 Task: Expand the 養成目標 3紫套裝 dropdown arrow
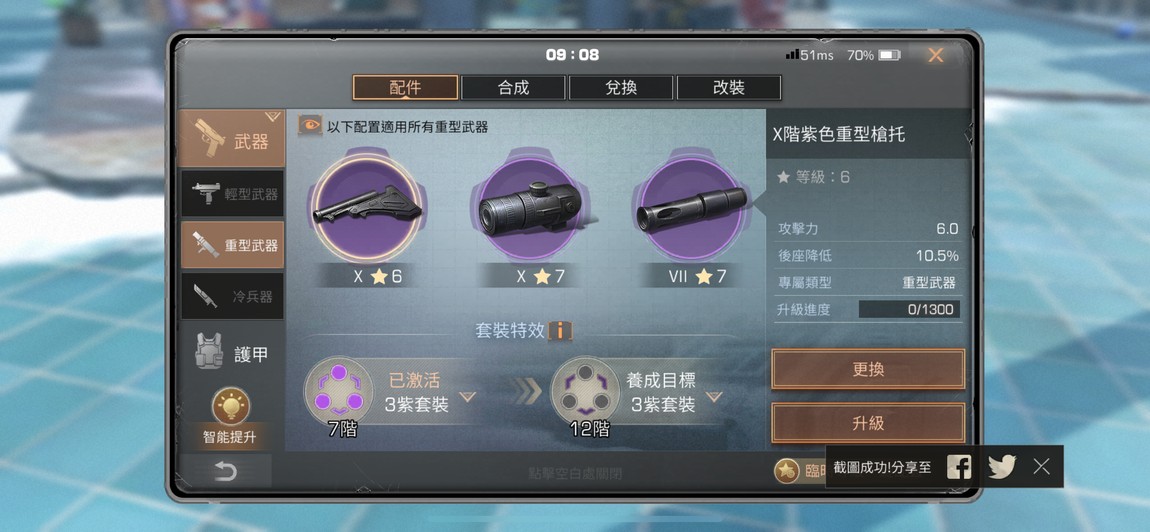pos(714,397)
